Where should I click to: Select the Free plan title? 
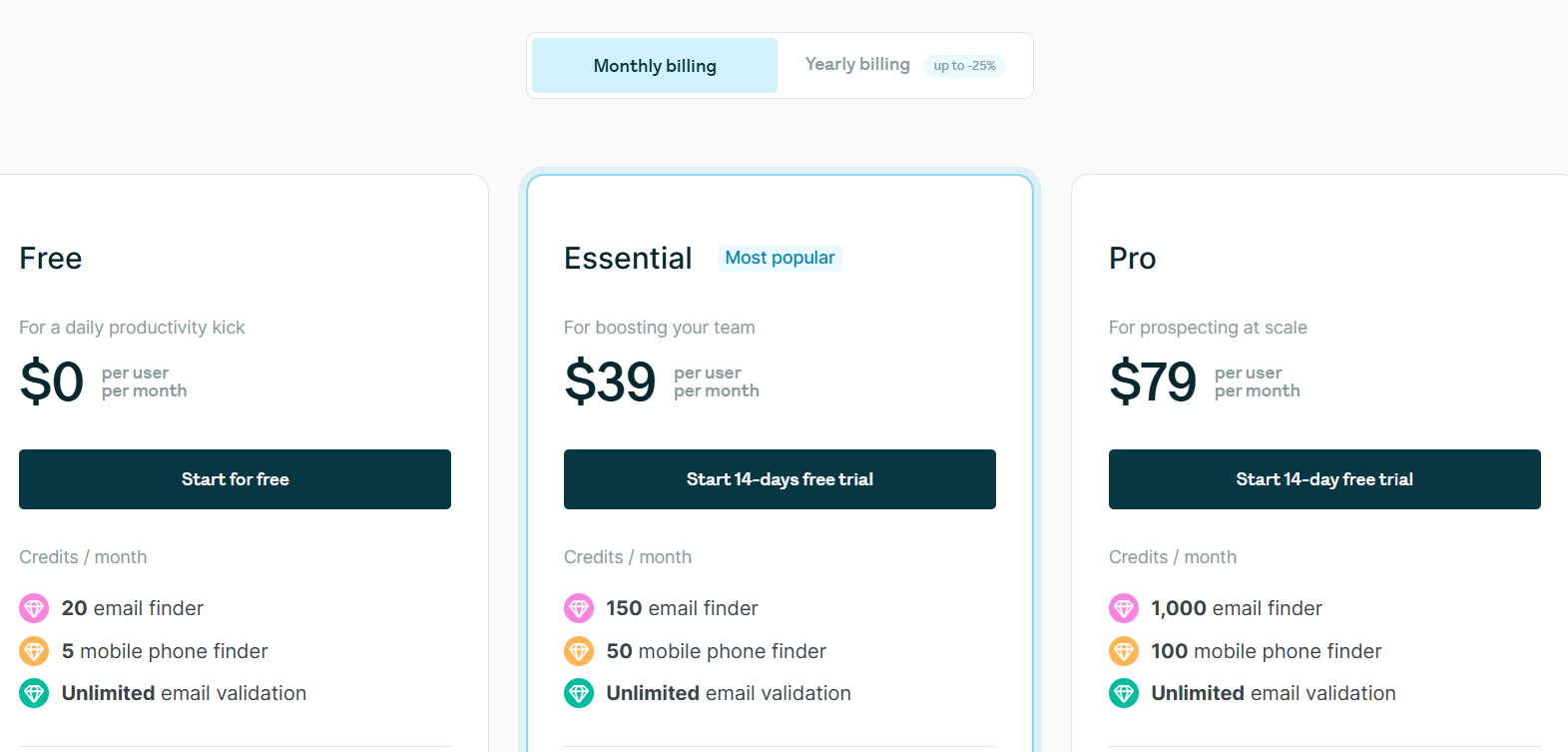tap(51, 259)
